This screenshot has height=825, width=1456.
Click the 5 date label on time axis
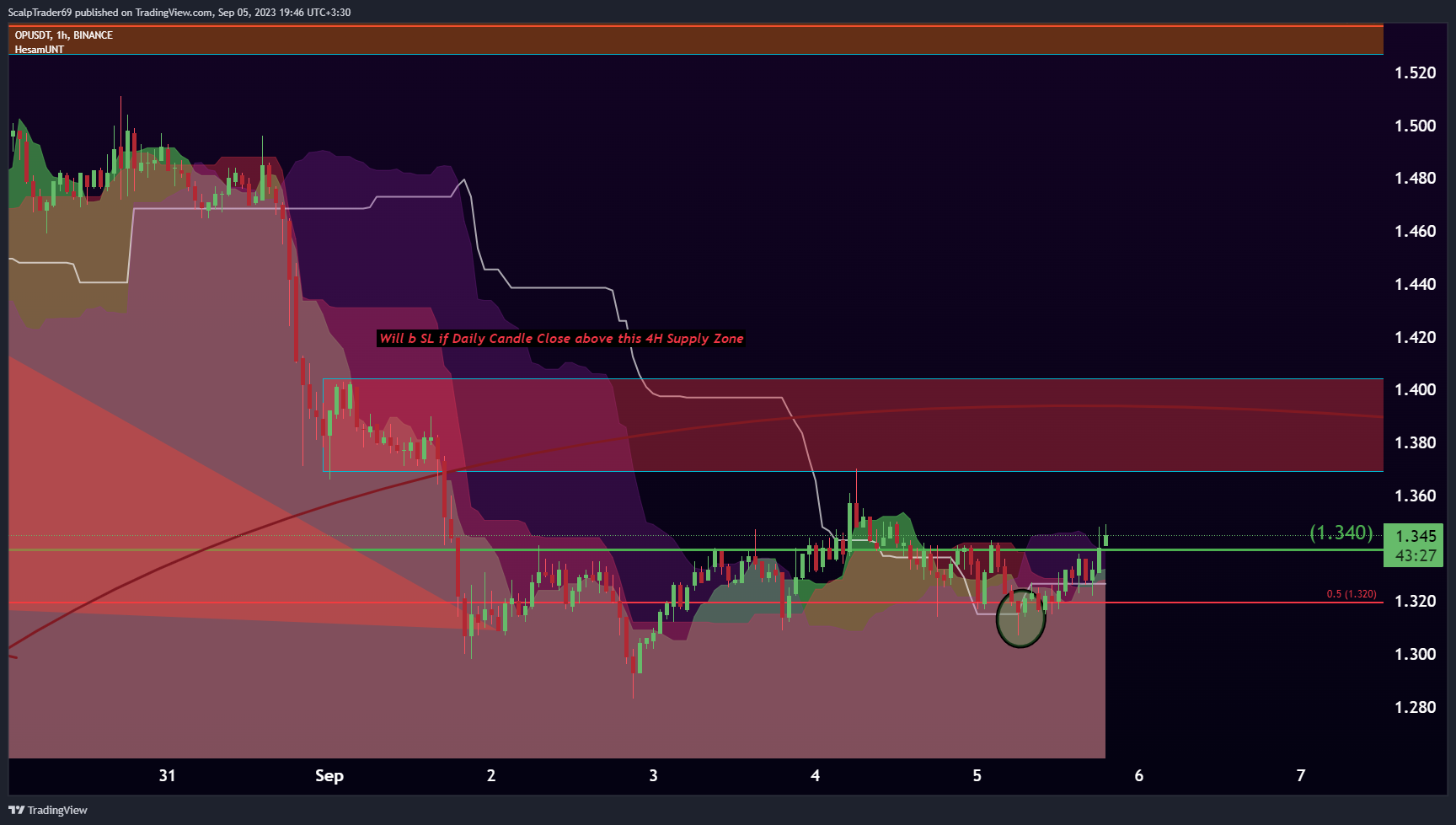tap(977, 776)
